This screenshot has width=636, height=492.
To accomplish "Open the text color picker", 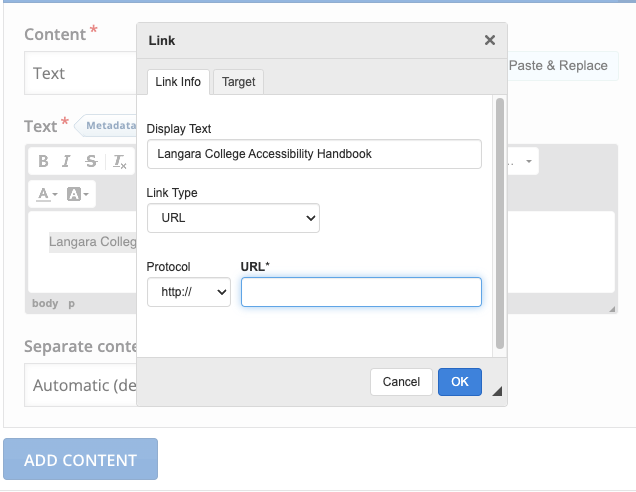I will [x=48, y=194].
